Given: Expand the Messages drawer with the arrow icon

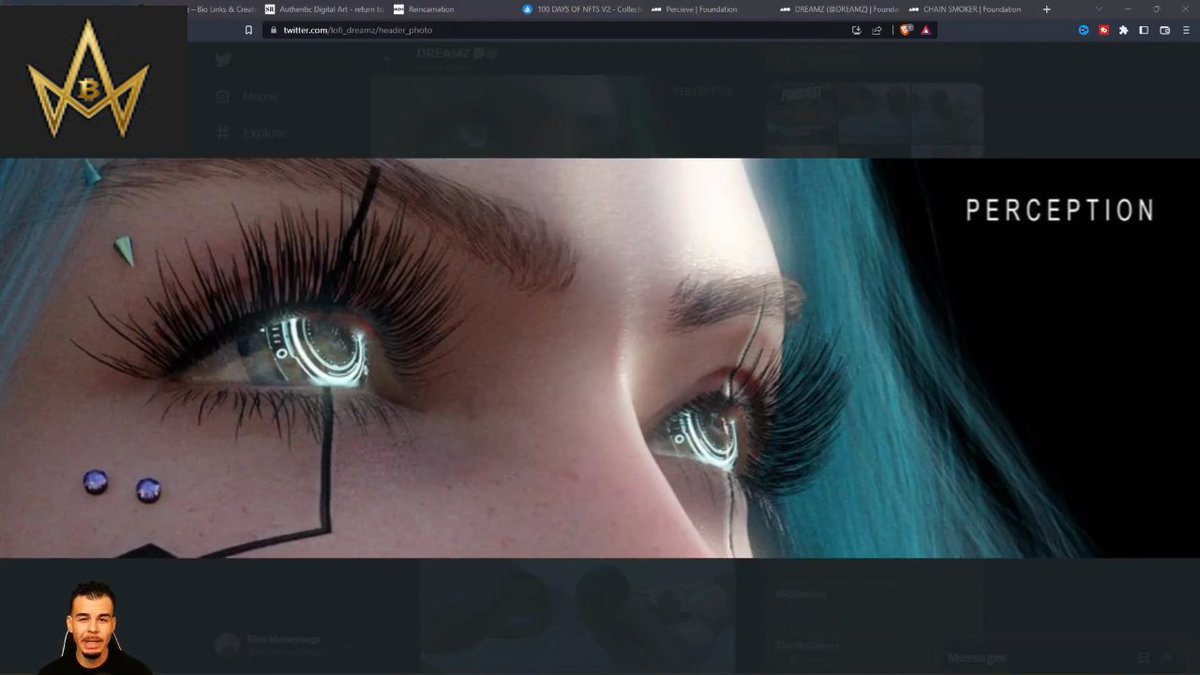Looking at the screenshot, I should (1167, 657).
